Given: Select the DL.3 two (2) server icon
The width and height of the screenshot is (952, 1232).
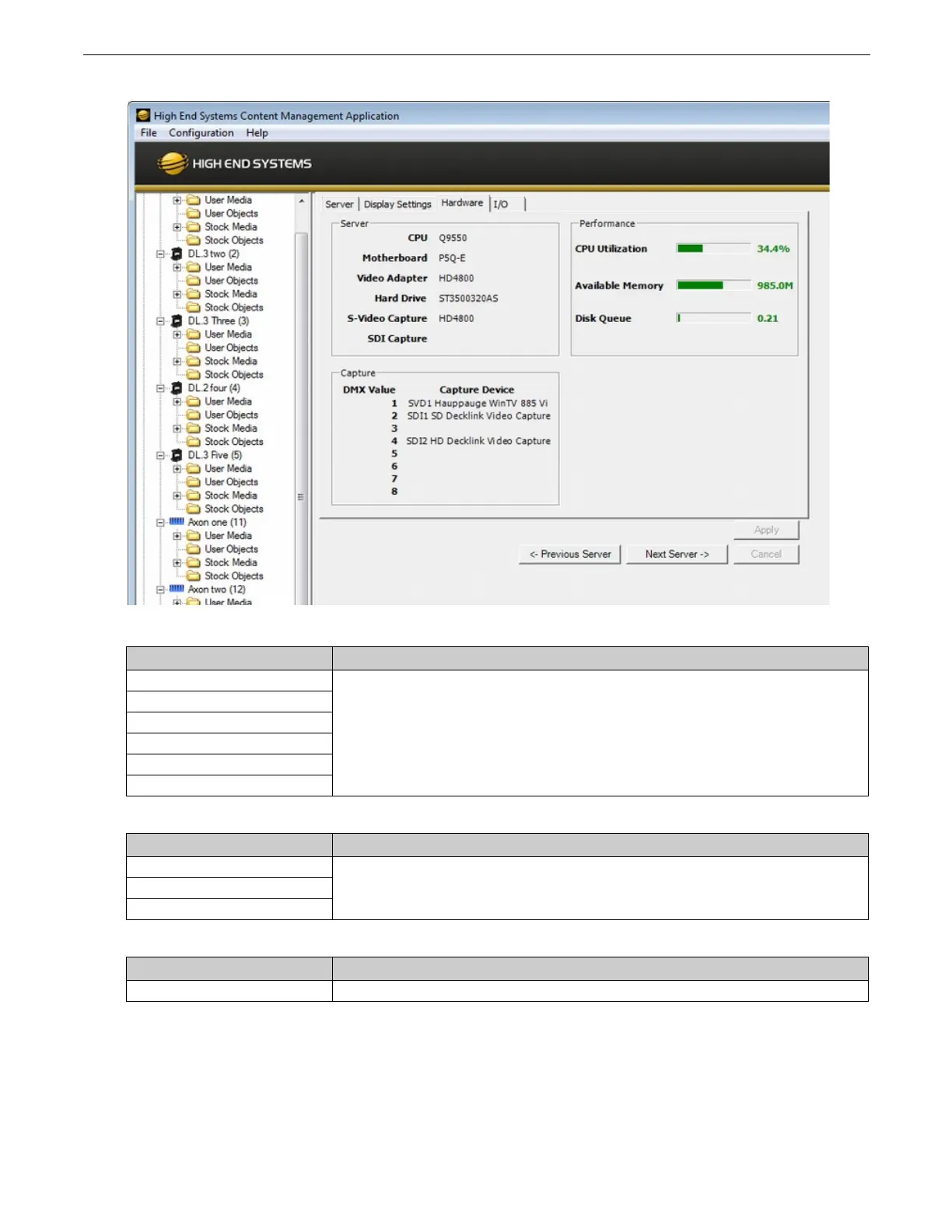Looking at the screenshot, I should (177, 254).
